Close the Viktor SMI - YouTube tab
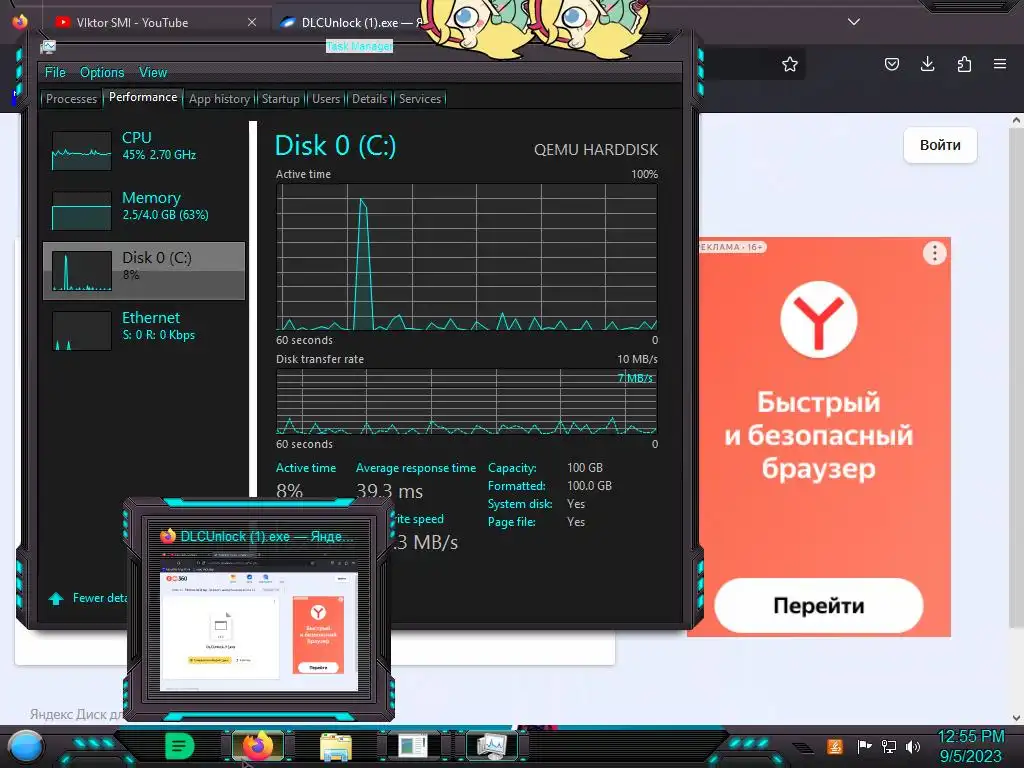 point(252,22)
